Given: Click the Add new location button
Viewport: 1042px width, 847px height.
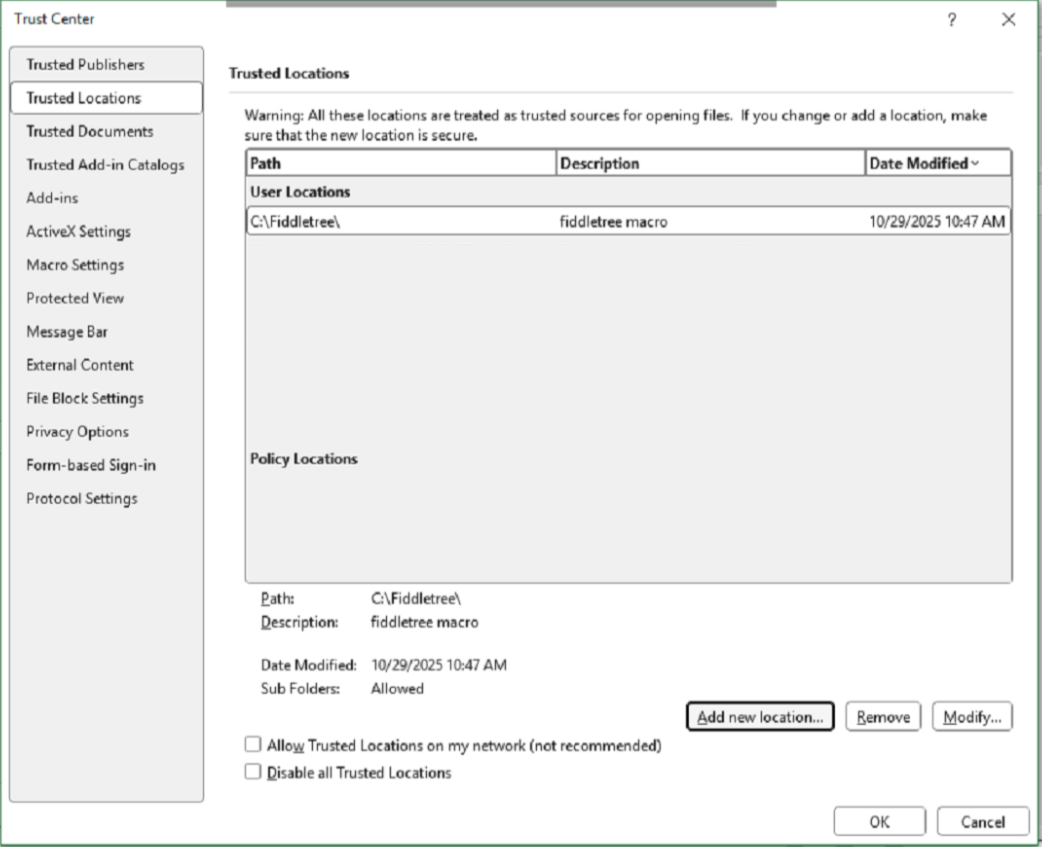Looking at the screenshot, I should [x=760, y=717].
